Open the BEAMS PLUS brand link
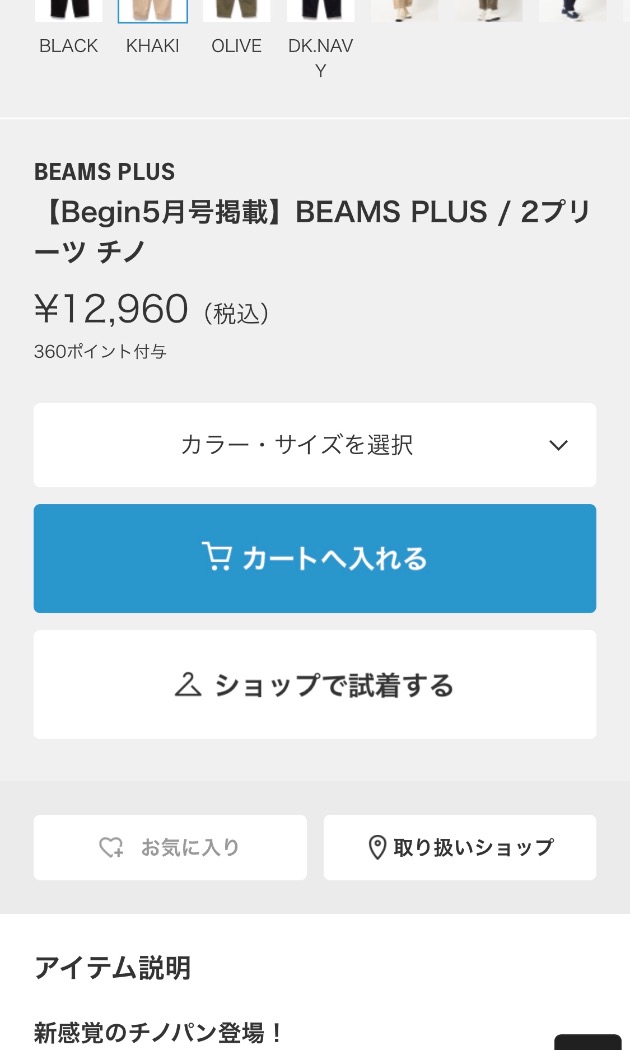 click(x=104, y=172)
